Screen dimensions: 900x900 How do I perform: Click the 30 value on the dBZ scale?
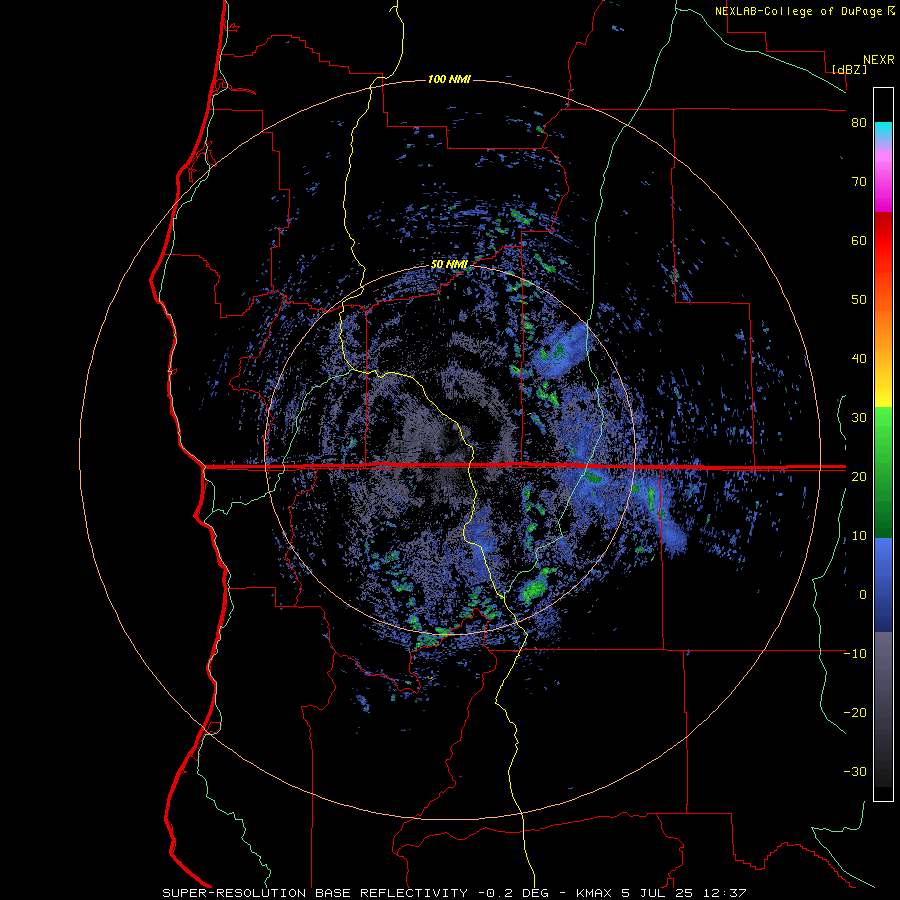[x=859, y=418]
